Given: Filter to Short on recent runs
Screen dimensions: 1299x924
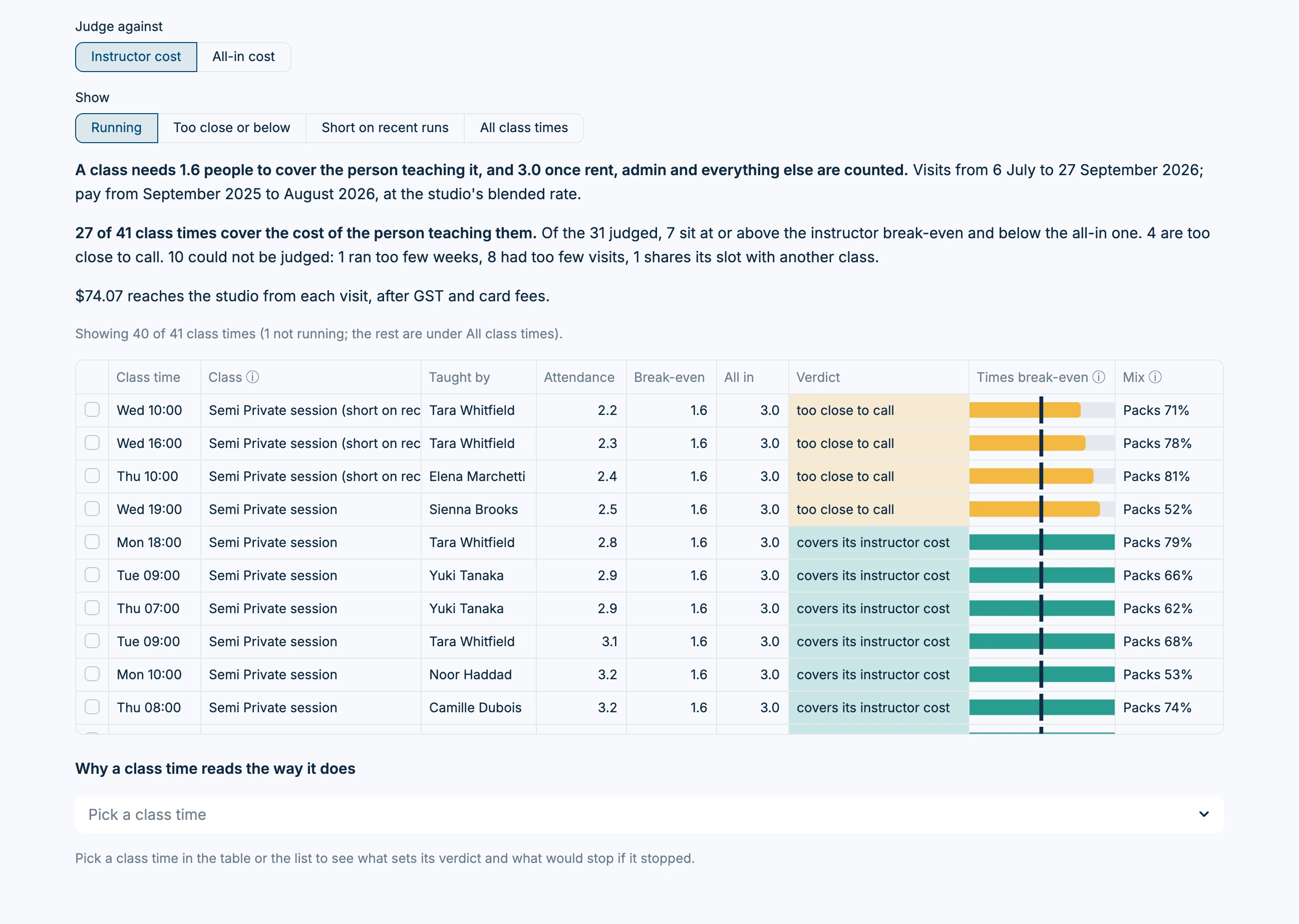Looking at the screenshot, I should coord(385,128).
